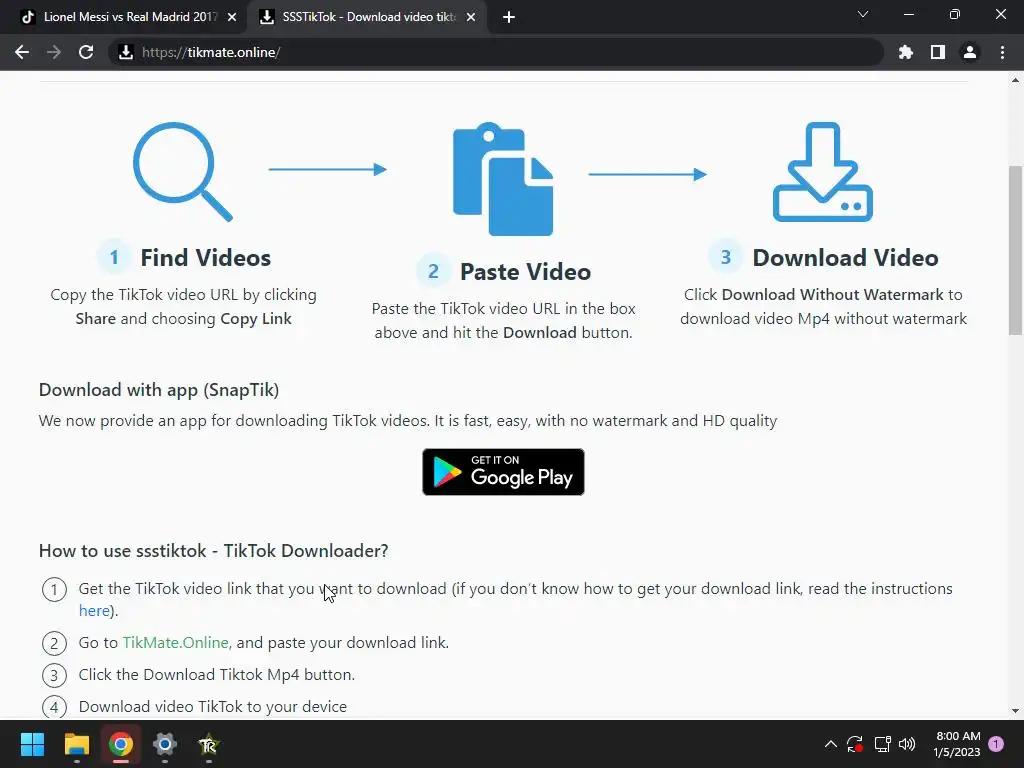1024x768 pixels.
Task: Open the tab search chevron
Action: coord(863,14)
